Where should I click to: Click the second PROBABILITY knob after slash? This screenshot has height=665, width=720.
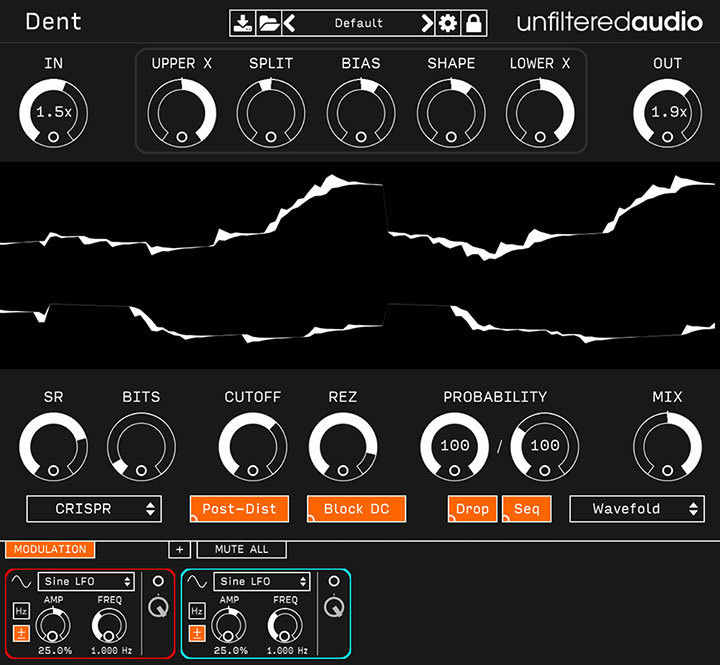tap(545, 446)
